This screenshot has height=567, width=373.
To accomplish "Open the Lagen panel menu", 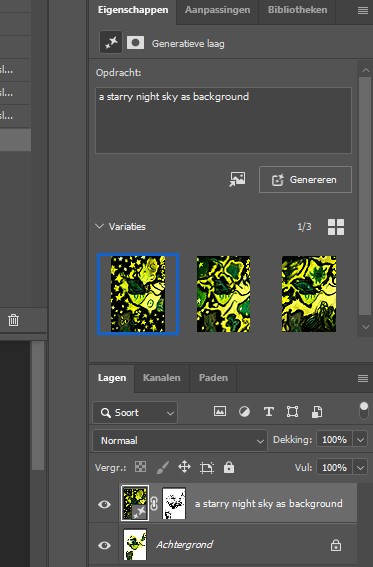I will (363, 378).
